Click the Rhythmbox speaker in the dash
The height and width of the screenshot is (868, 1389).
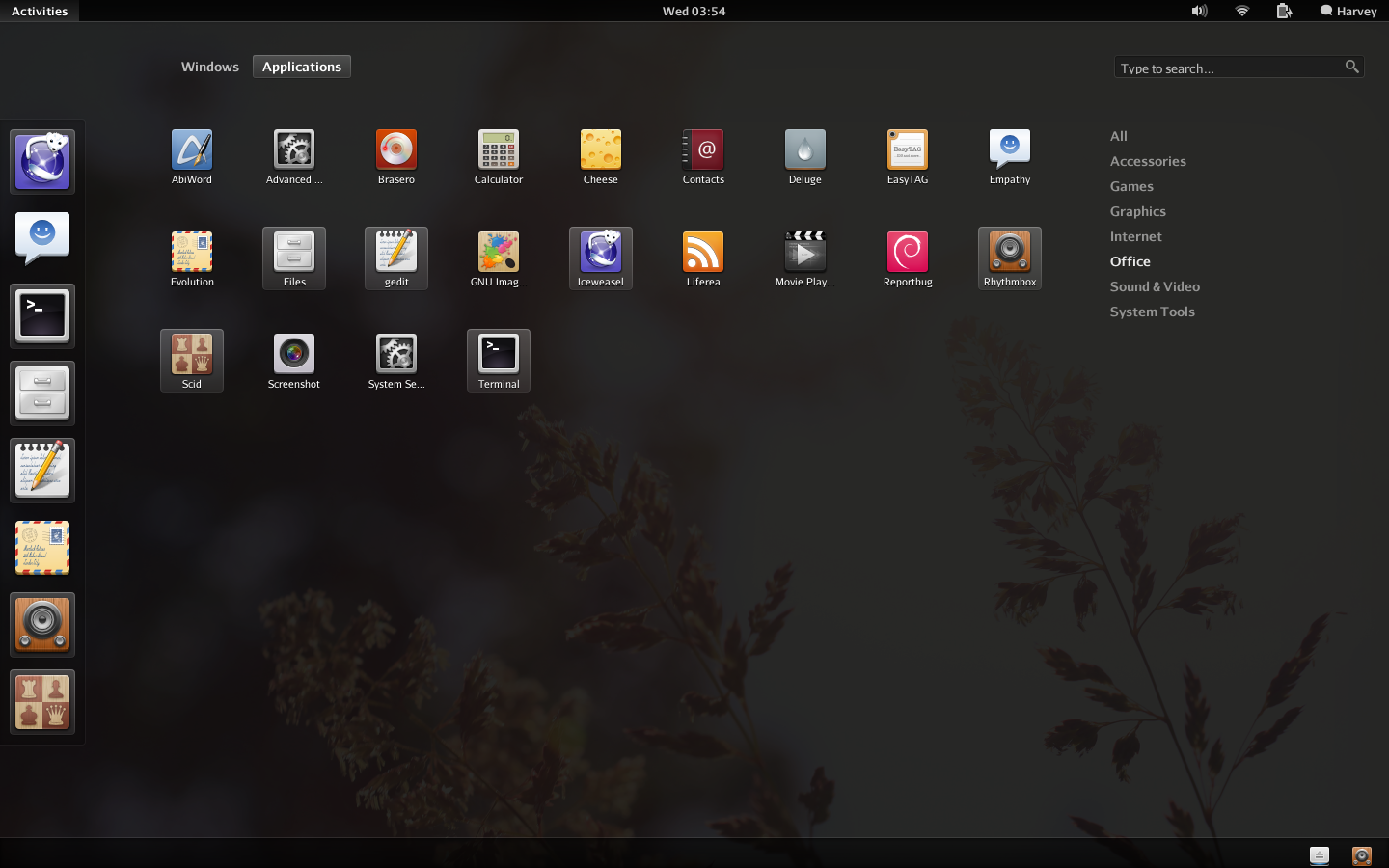[x=42, y=625]
